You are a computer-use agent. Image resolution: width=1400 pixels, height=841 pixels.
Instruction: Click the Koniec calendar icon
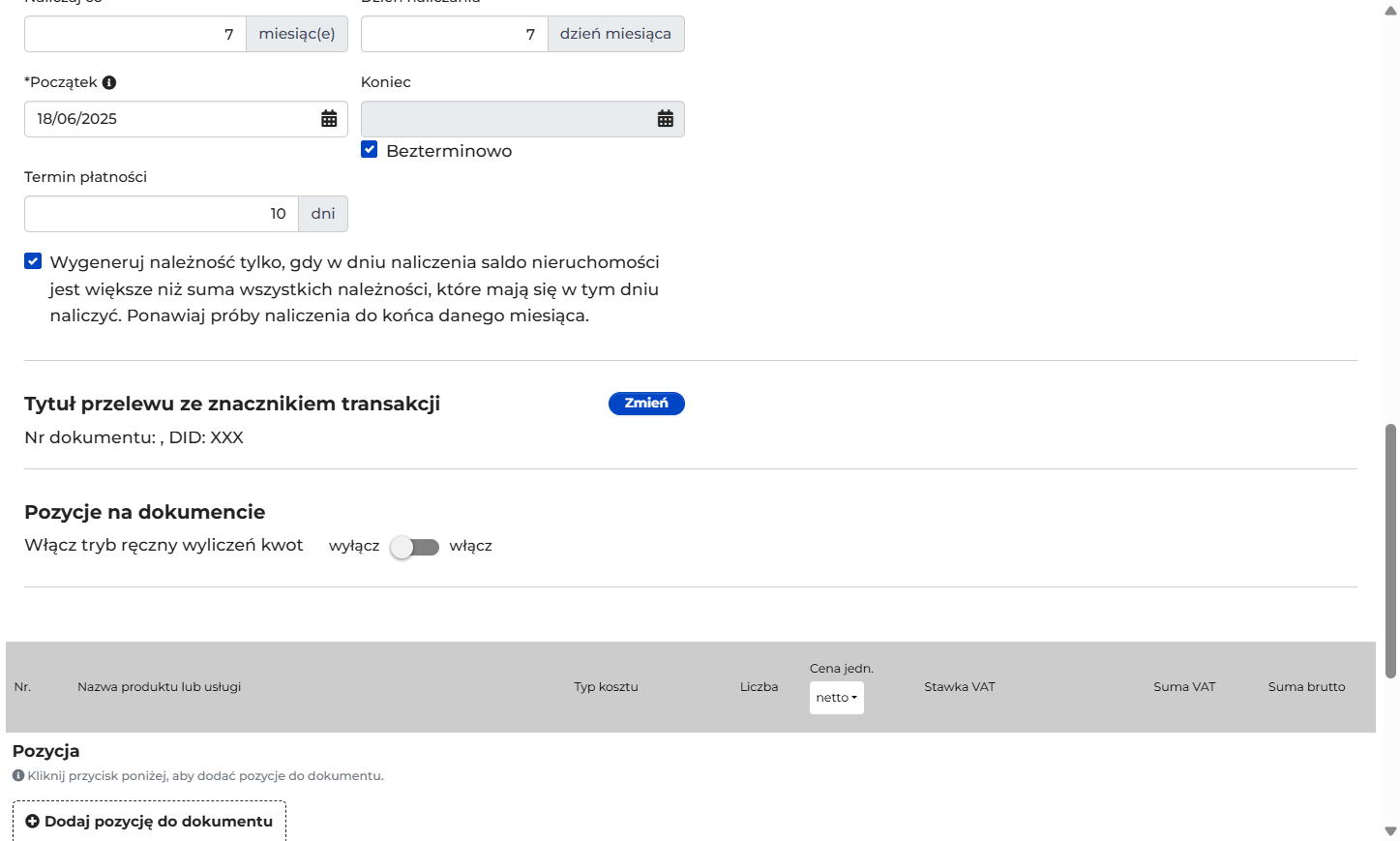pyautogui.click(x=666, y=119)
